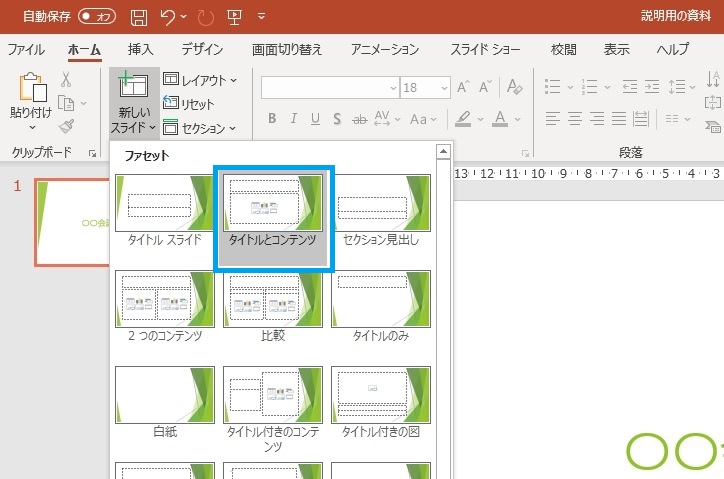Choose the タイトルのみ layout
Screen dimensions: 724x479
click(381, 299)
